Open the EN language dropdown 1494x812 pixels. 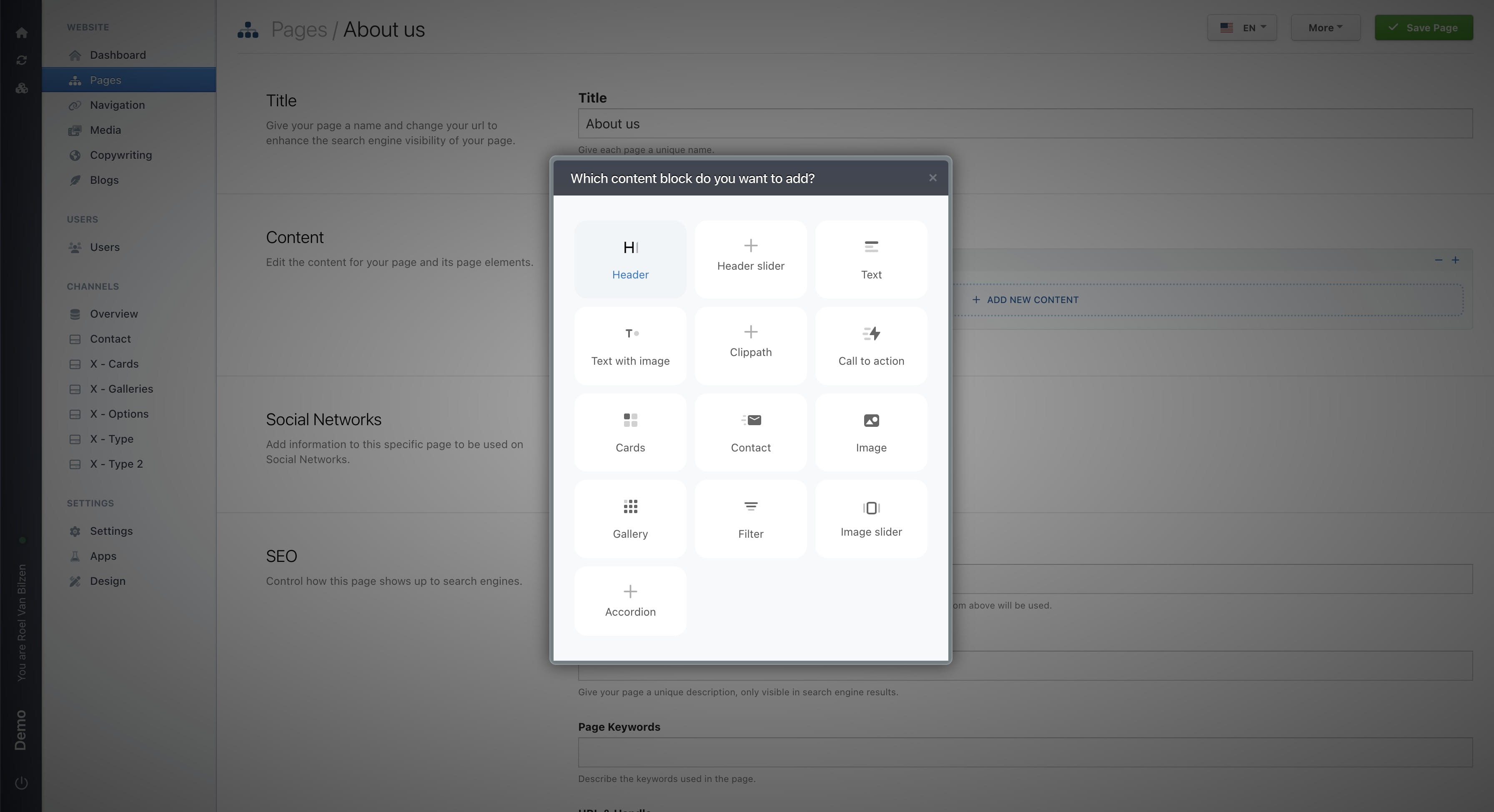(1242, 28)
